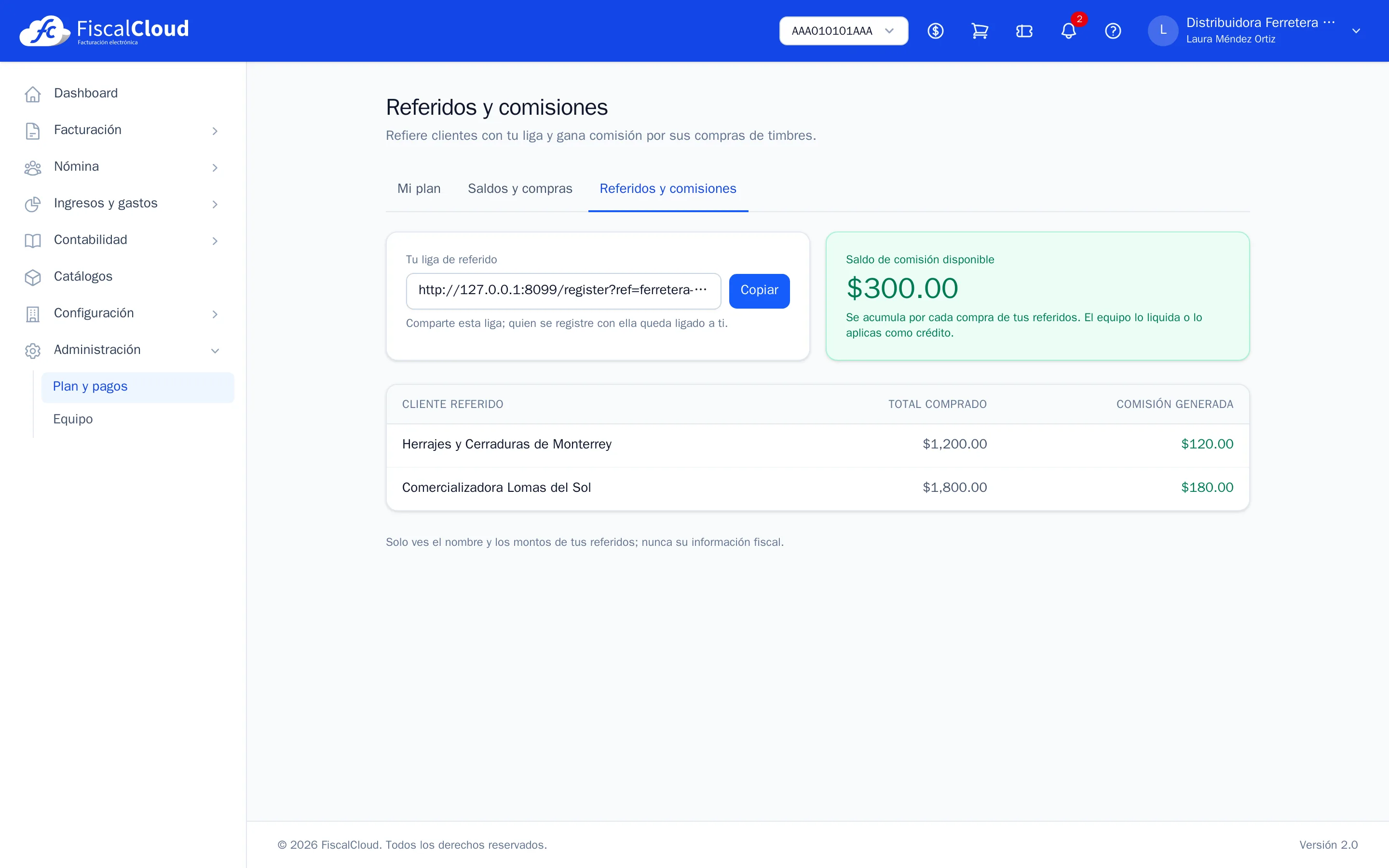The image size is (1389, 868).
Task: Click the Ingresos y gastos pie chart icon
Action: click(x=33, y=204)
